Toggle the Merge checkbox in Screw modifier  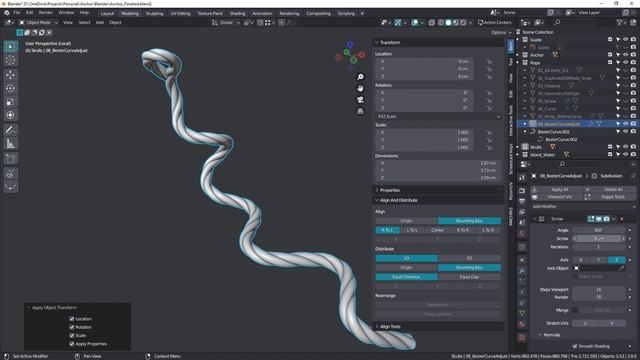click(575, 310)
